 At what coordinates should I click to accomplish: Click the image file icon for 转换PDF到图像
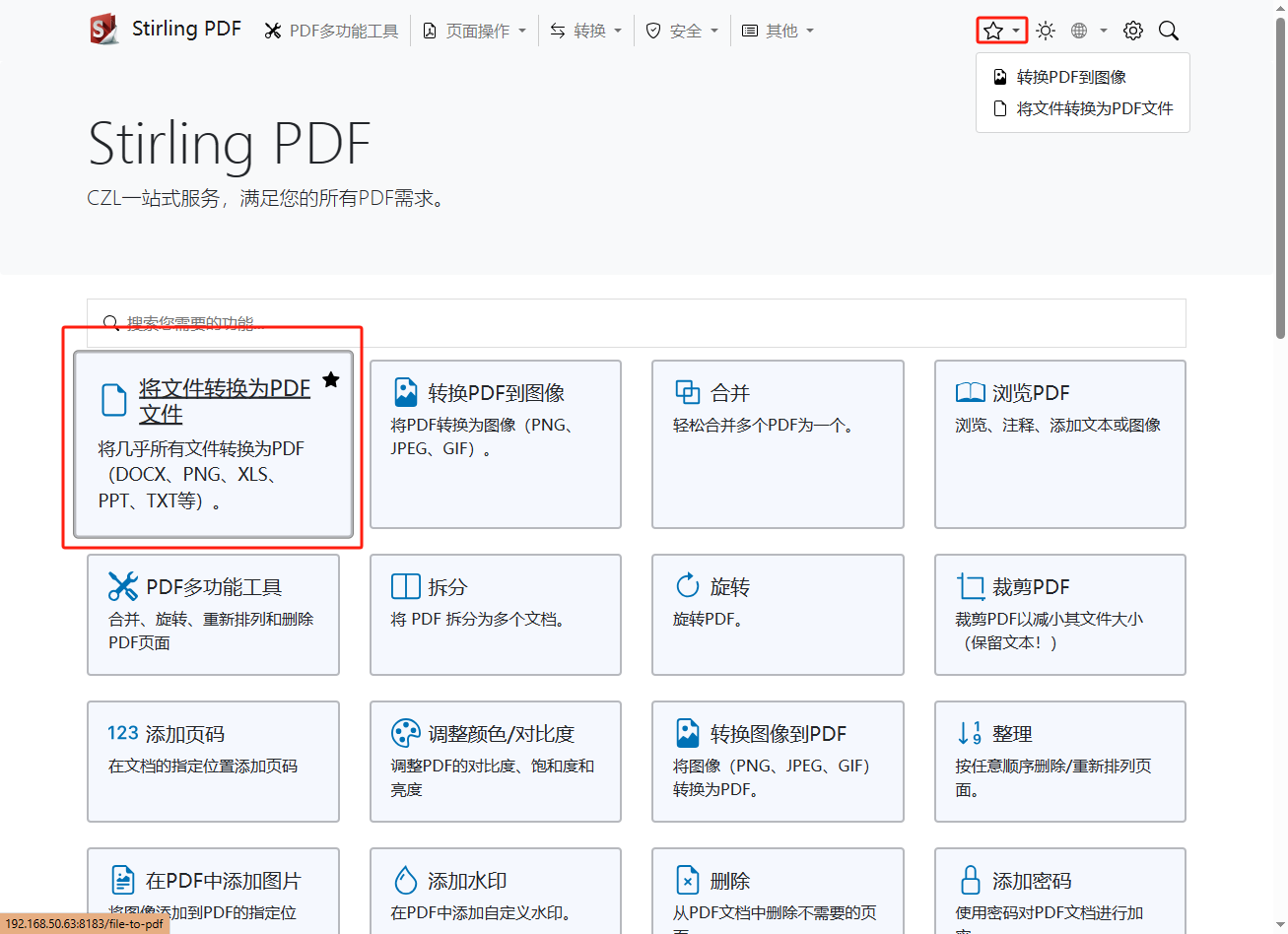pos(405,392)
